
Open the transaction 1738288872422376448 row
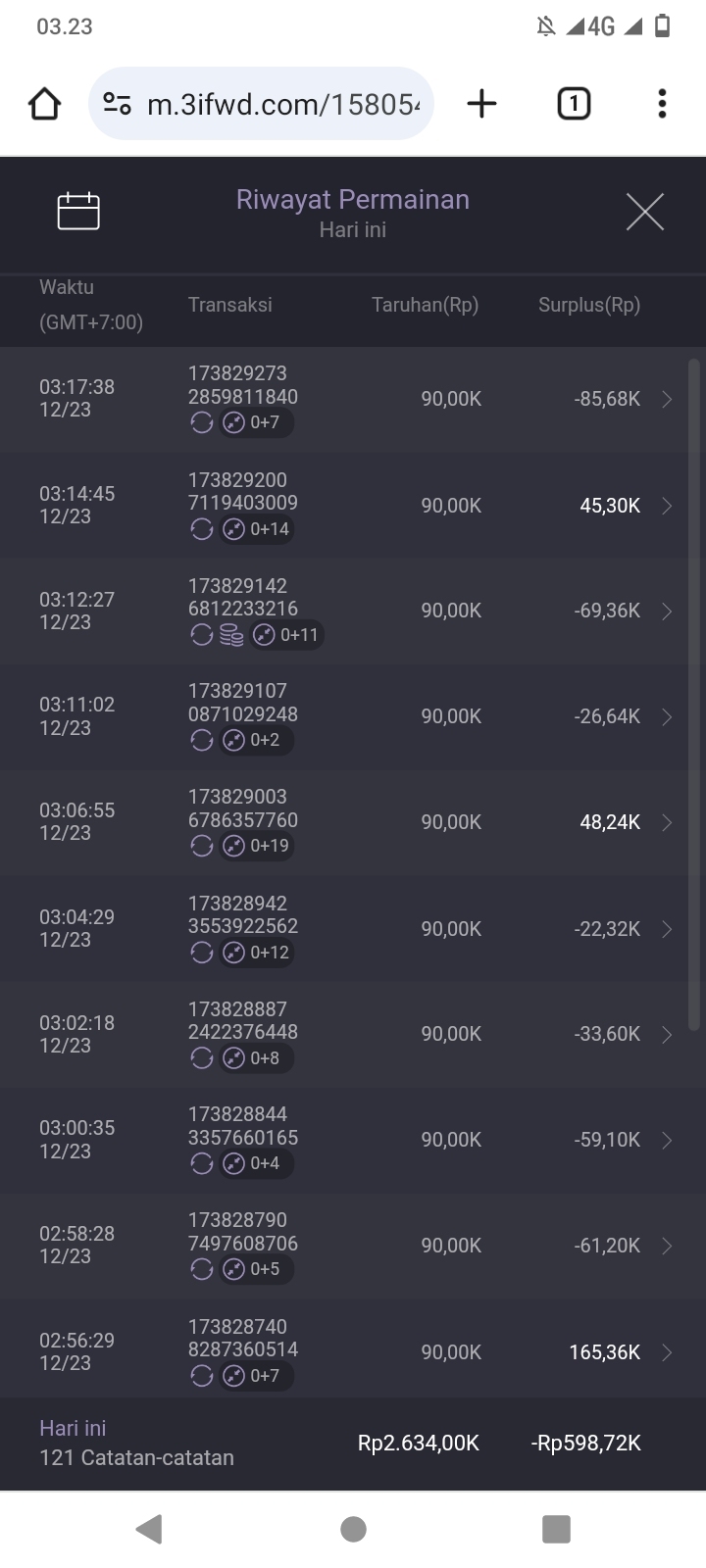243,1021
